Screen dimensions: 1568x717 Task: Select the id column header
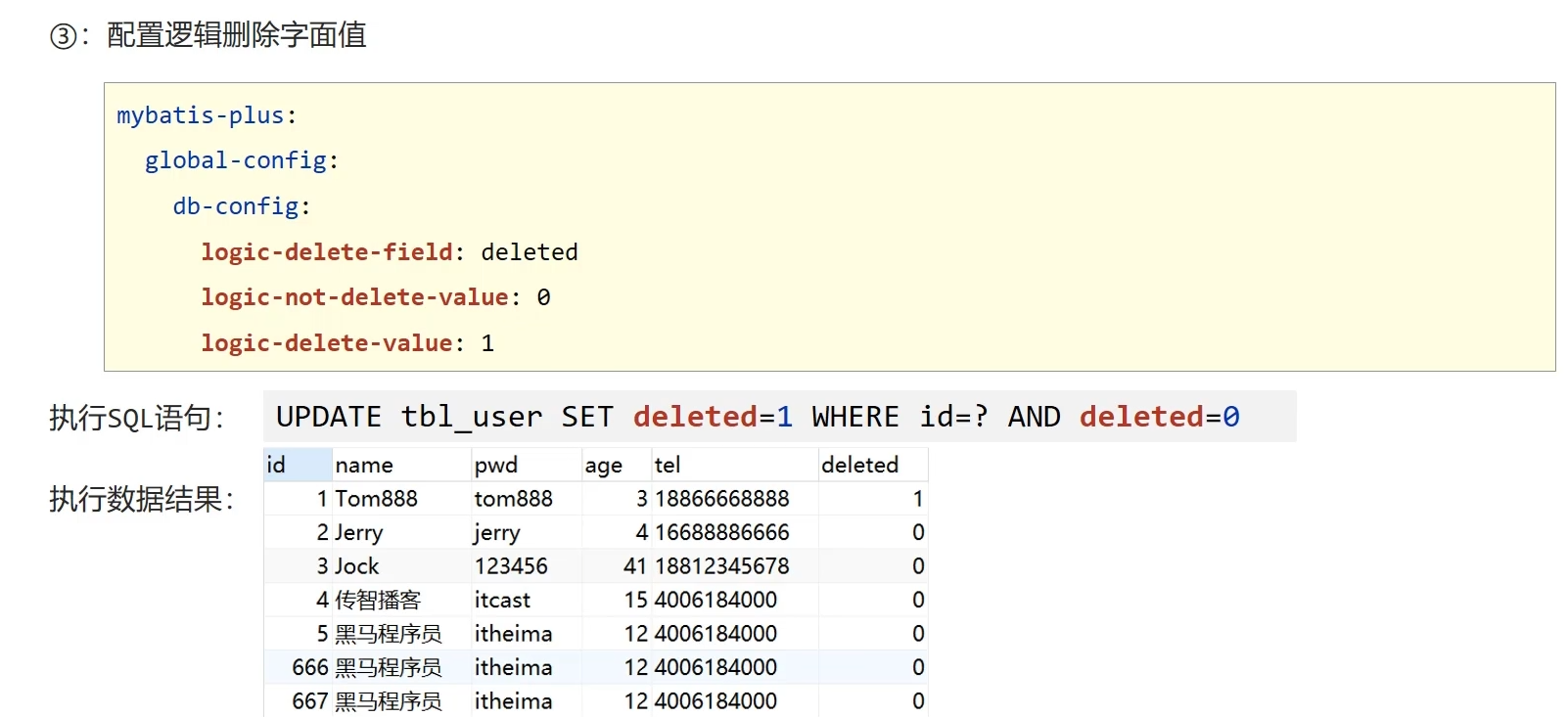click(299, 465)
